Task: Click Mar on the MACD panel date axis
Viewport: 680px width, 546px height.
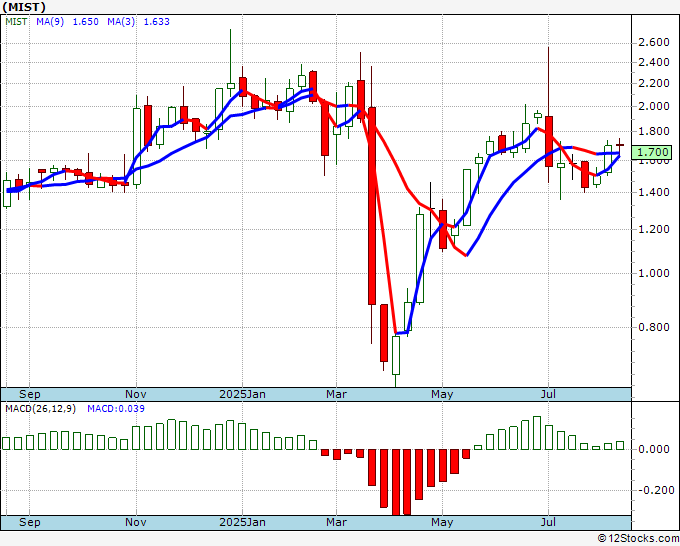Action: [x=337, y=522]
